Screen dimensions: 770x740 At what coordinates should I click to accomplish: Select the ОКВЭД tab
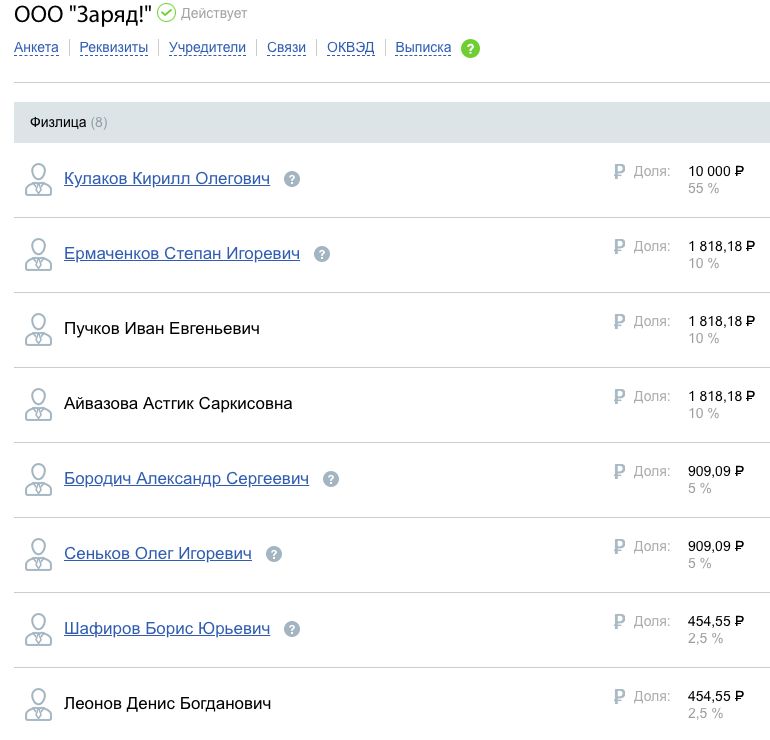[x=350, y=47]
